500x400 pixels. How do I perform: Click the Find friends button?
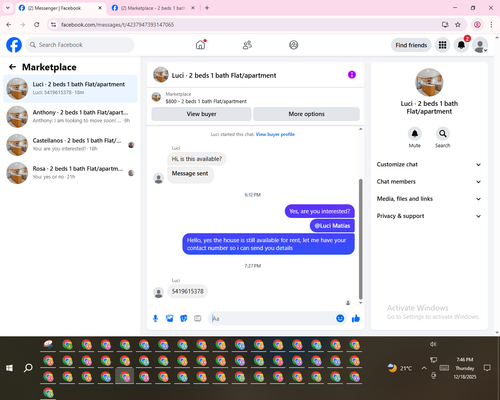pyautogui.click(x=411, y=45)
